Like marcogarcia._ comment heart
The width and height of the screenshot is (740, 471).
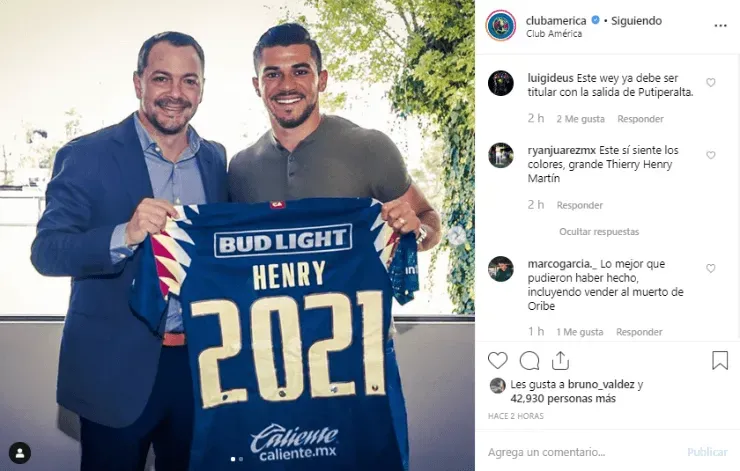710,269
